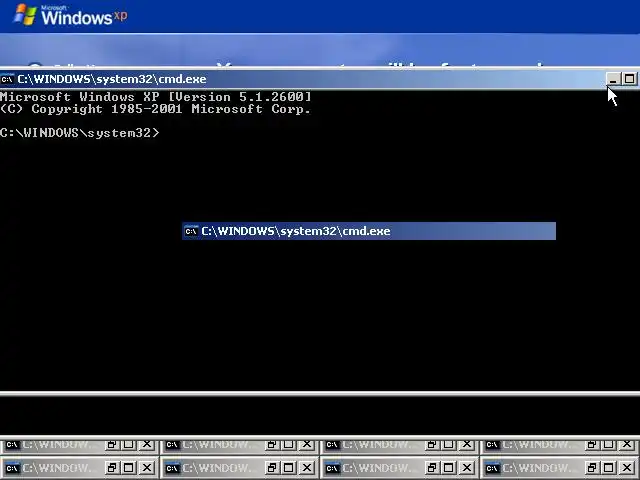Screen dimensions: 640x480
Task: Close the bottom-left minimized cmd window
Action: [x=147, y=467]
